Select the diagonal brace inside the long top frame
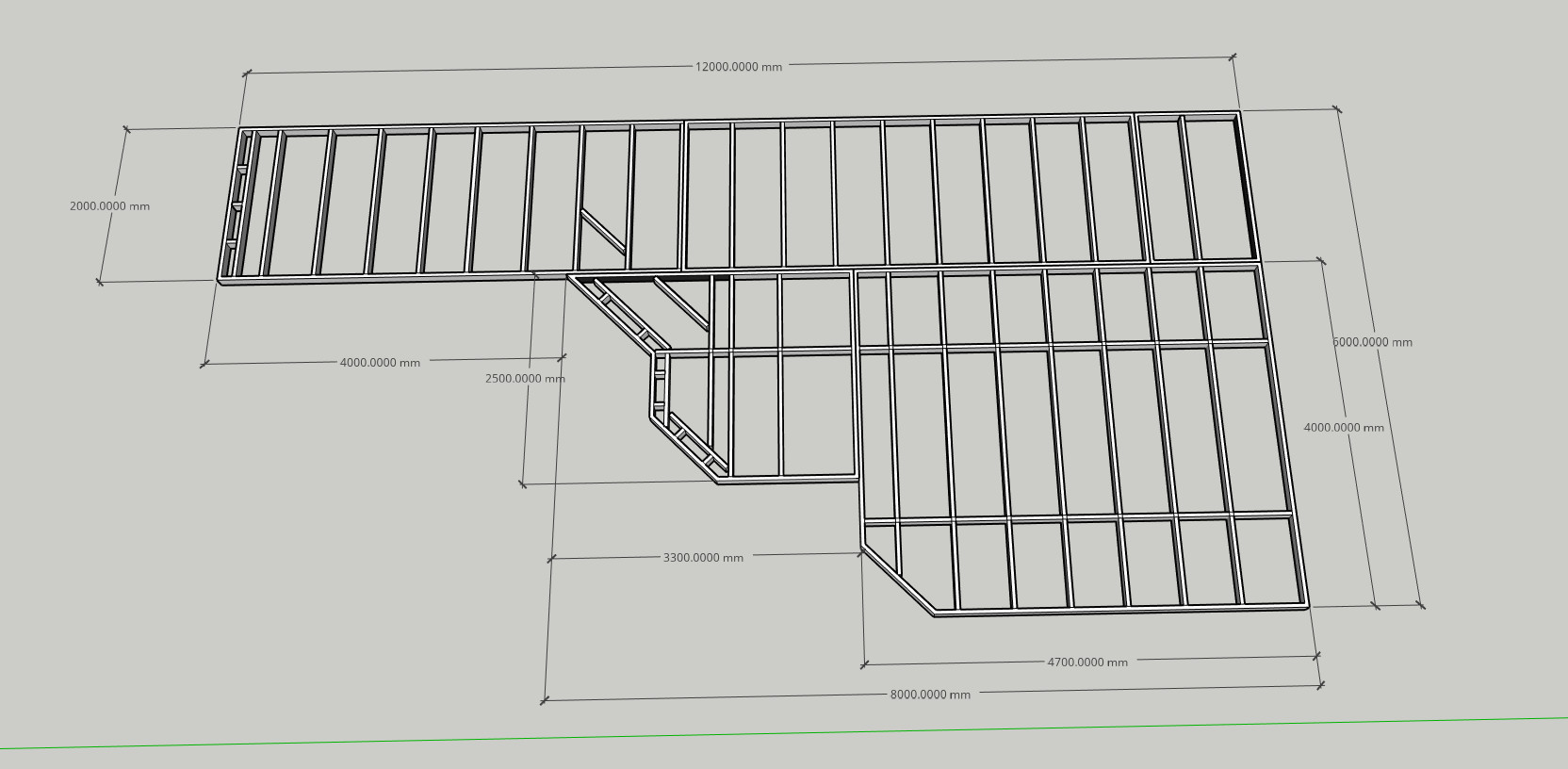Screen dimensions: 1568x769 point(603,233)
